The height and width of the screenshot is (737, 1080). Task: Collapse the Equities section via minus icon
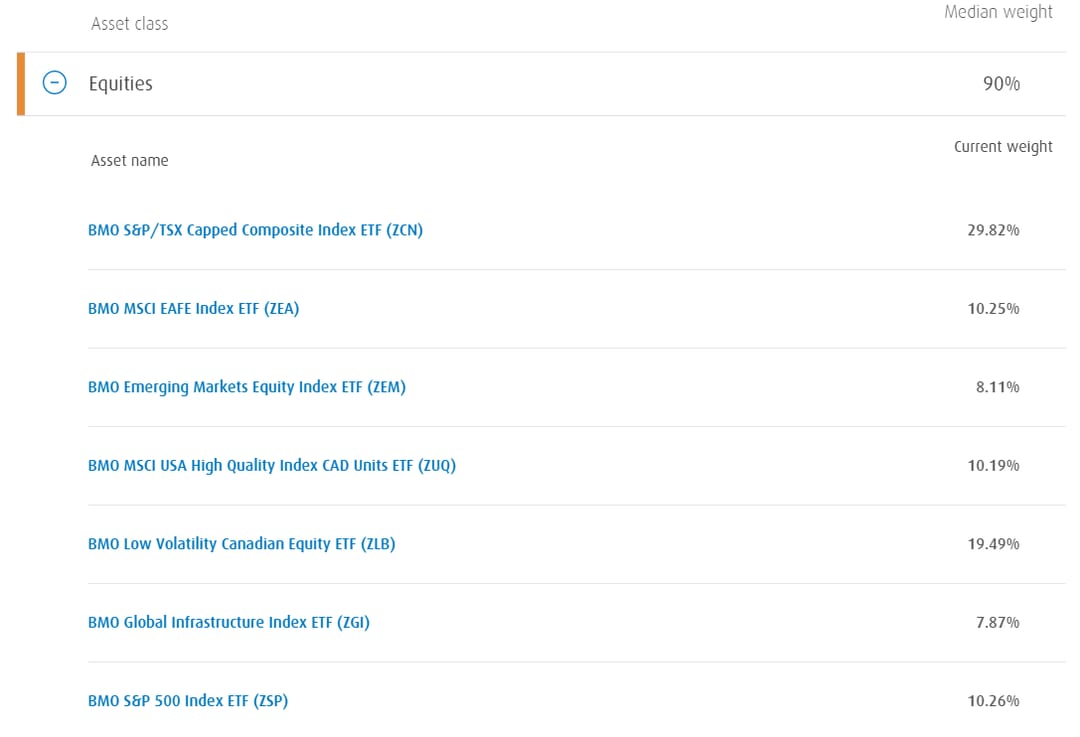point(54,83)
